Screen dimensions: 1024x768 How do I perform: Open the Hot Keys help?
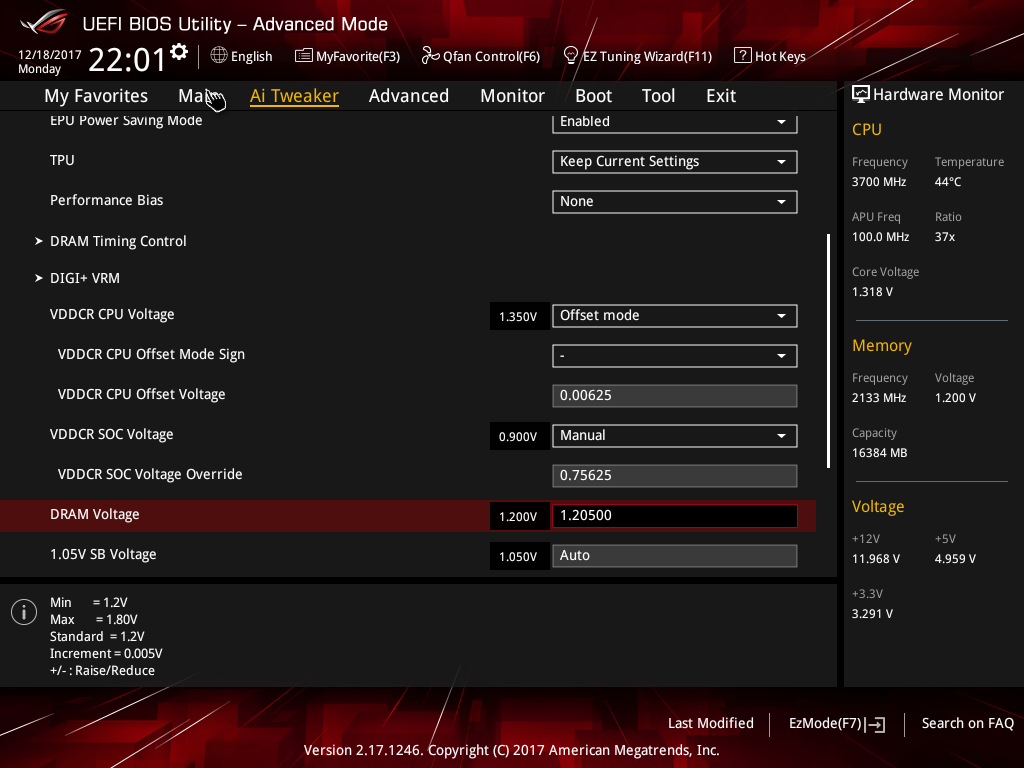(x=770, y=56)
